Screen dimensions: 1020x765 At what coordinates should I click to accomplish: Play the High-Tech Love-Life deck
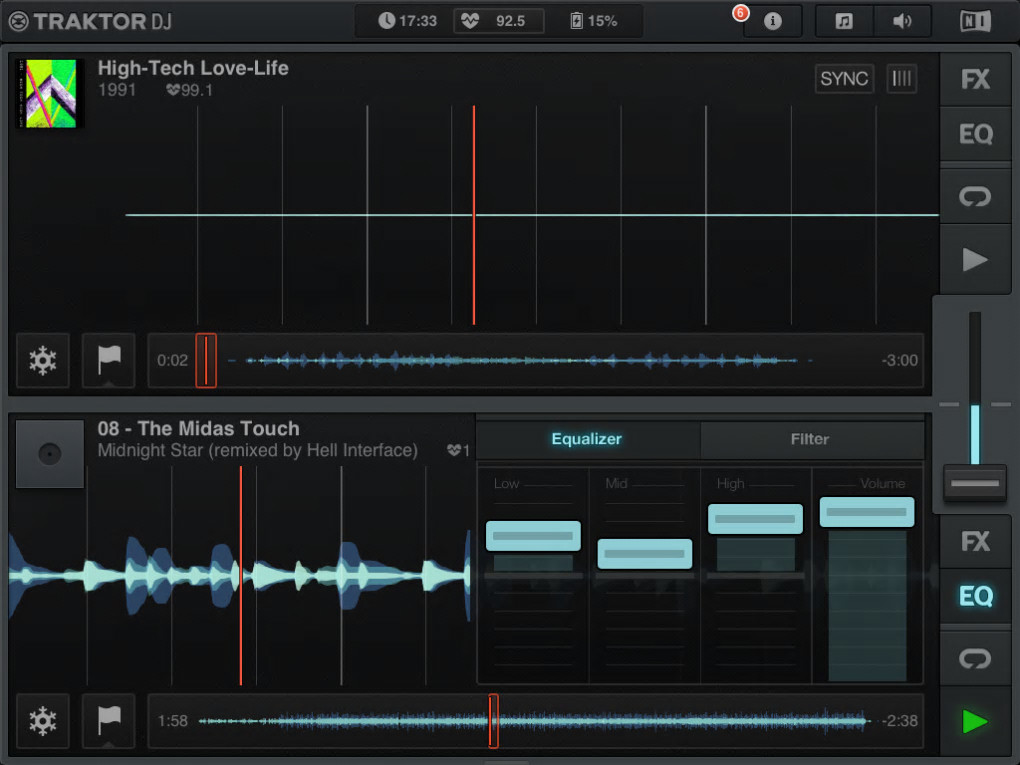[975, 259]
